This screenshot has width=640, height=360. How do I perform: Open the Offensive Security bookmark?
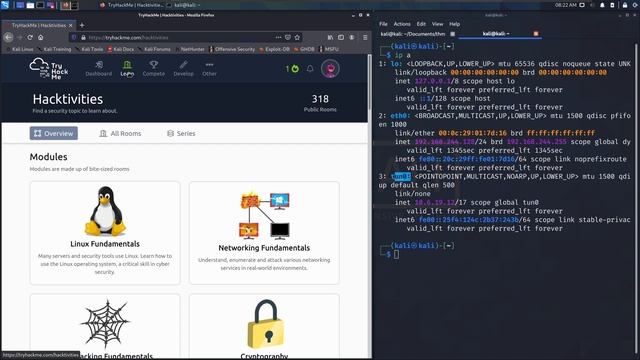pos(232,49)
